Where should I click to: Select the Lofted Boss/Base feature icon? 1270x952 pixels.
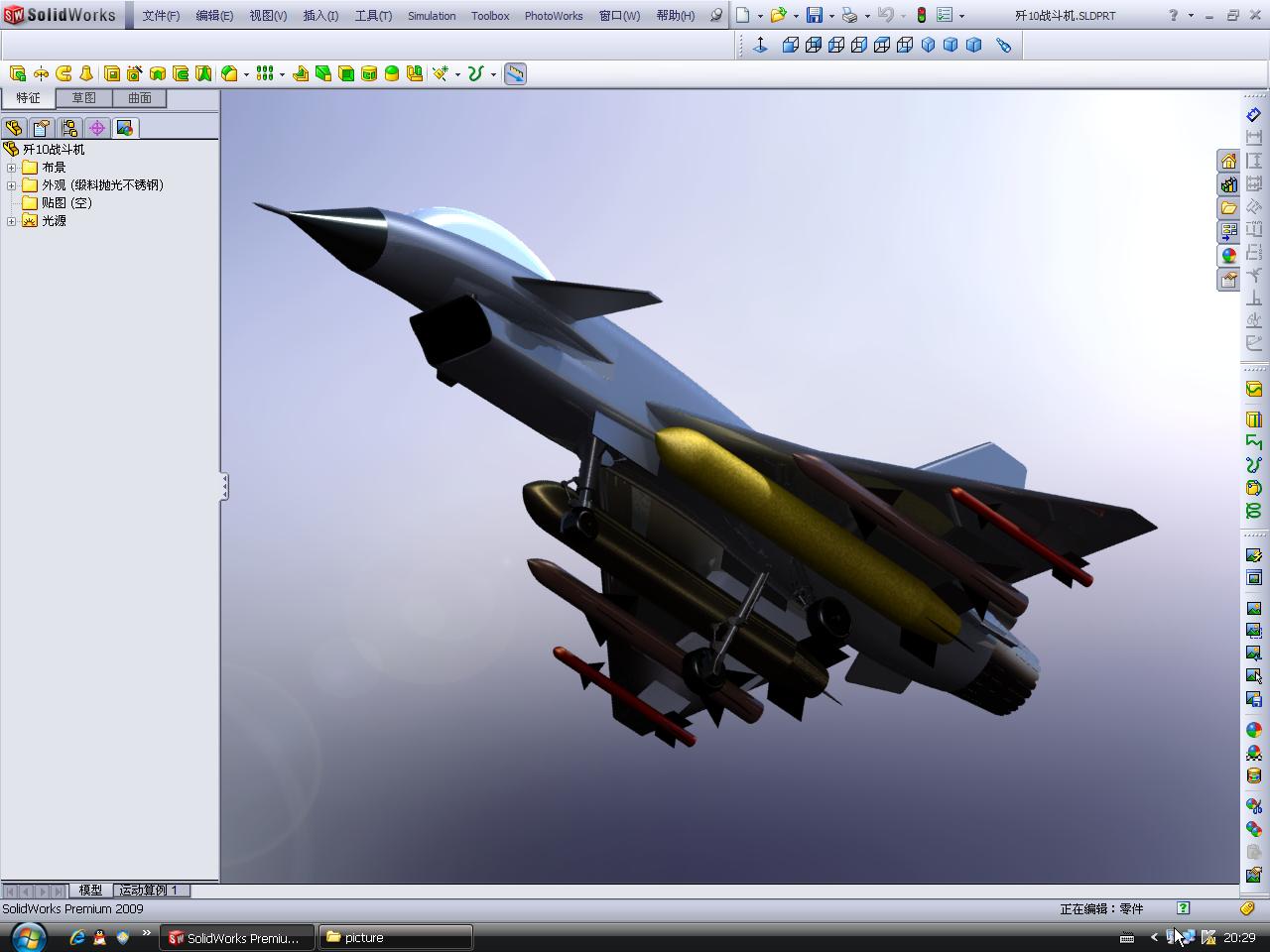[x=86, y=73]
